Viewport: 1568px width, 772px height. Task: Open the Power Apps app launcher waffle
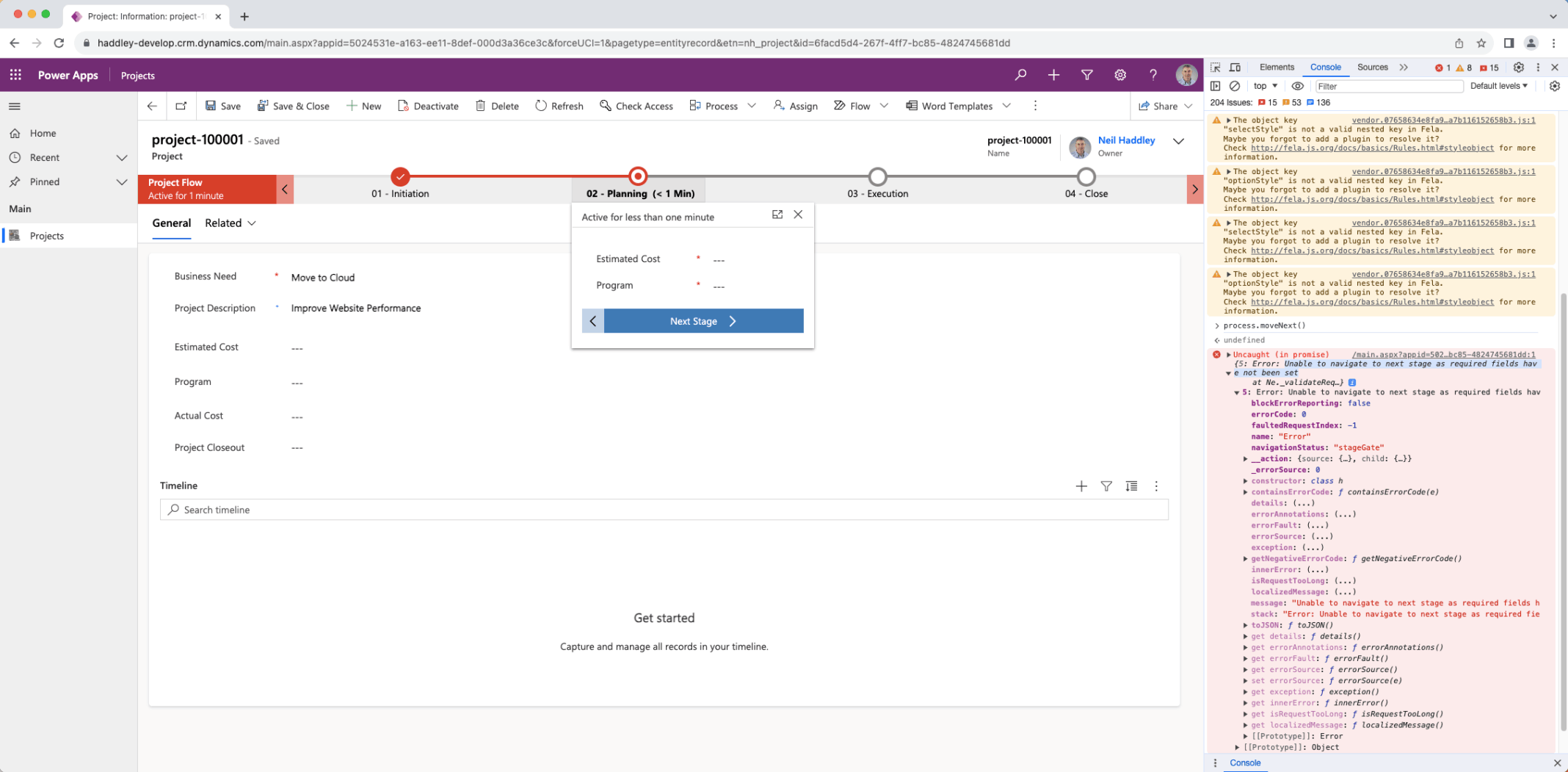point(15,75)
